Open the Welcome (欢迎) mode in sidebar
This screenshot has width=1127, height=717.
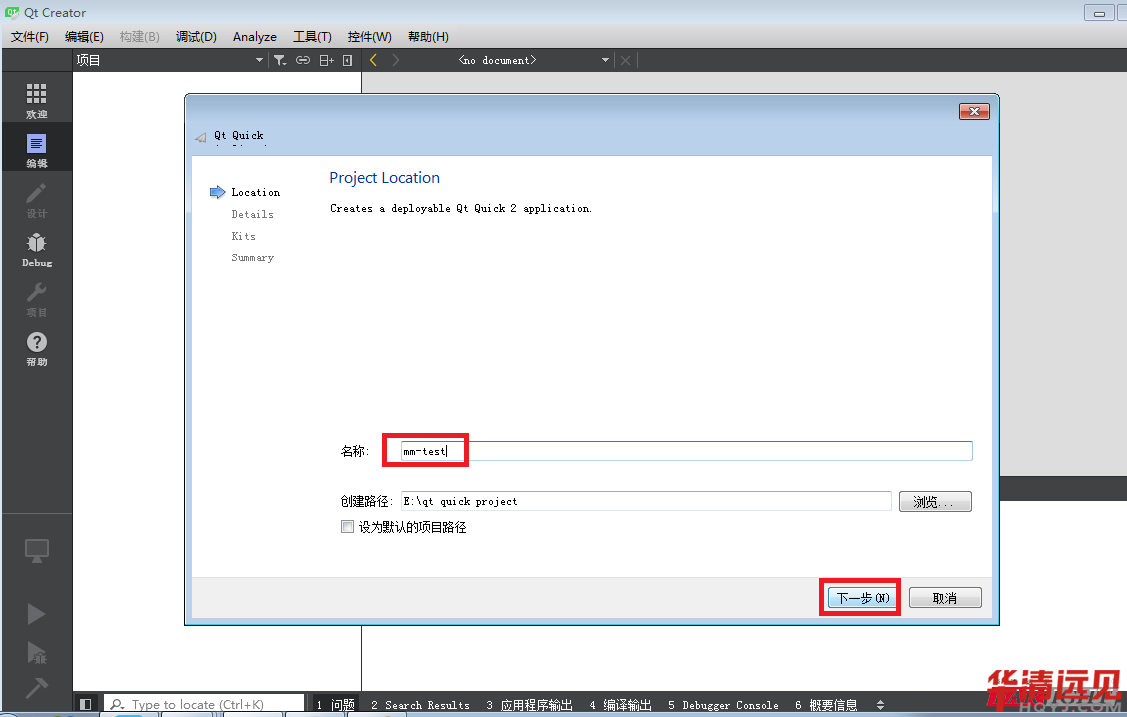tap(37, 100)
